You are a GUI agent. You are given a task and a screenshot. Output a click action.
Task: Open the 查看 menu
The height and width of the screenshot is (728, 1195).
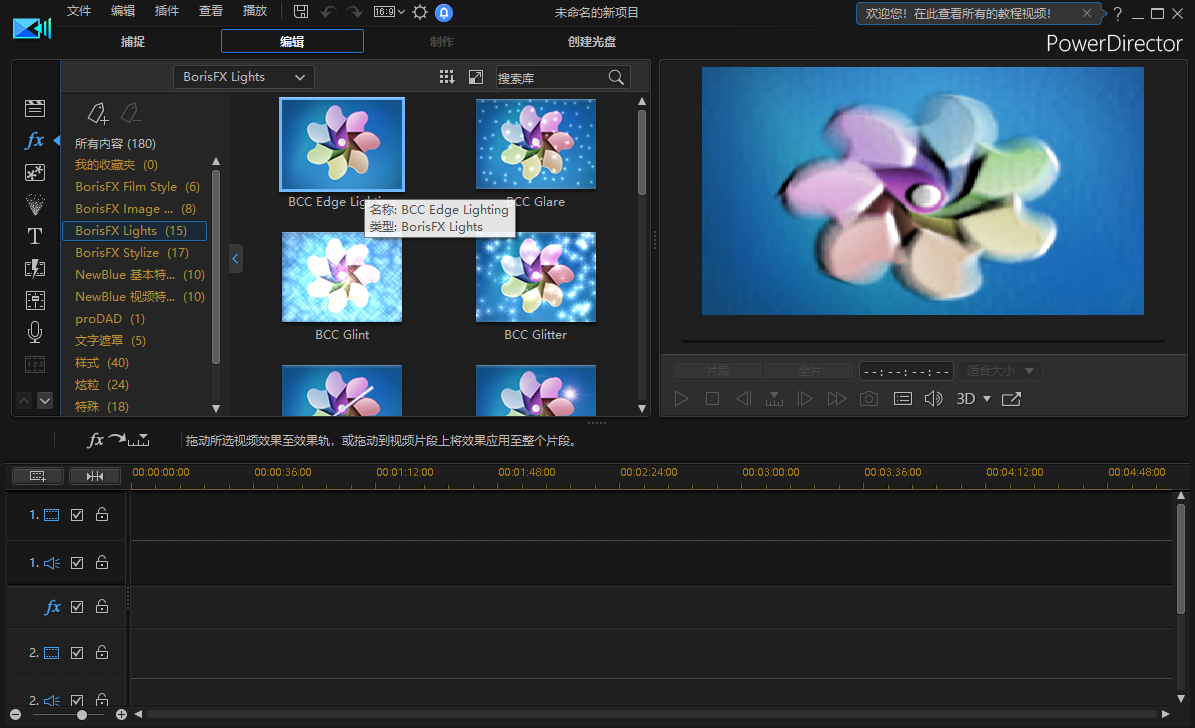point(211,11)
